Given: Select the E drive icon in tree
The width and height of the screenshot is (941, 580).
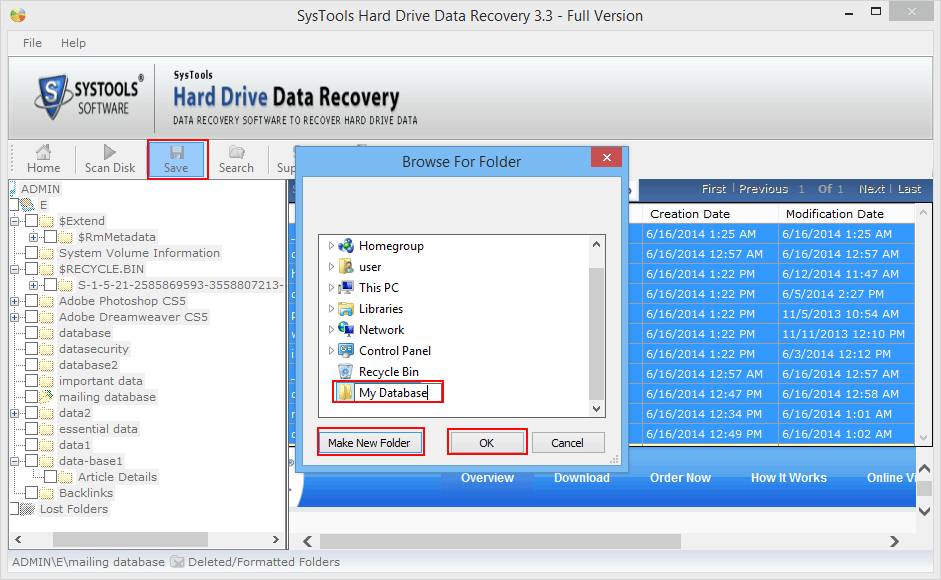Looking at the screenshot, I should [x=28, y=205].
